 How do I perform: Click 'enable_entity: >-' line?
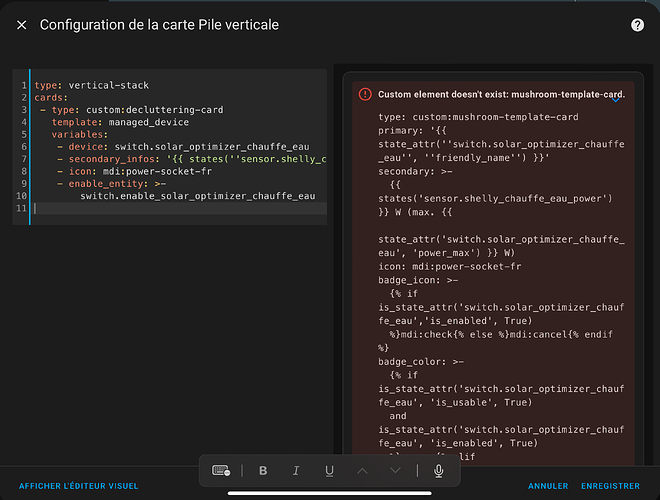(112, 184)
